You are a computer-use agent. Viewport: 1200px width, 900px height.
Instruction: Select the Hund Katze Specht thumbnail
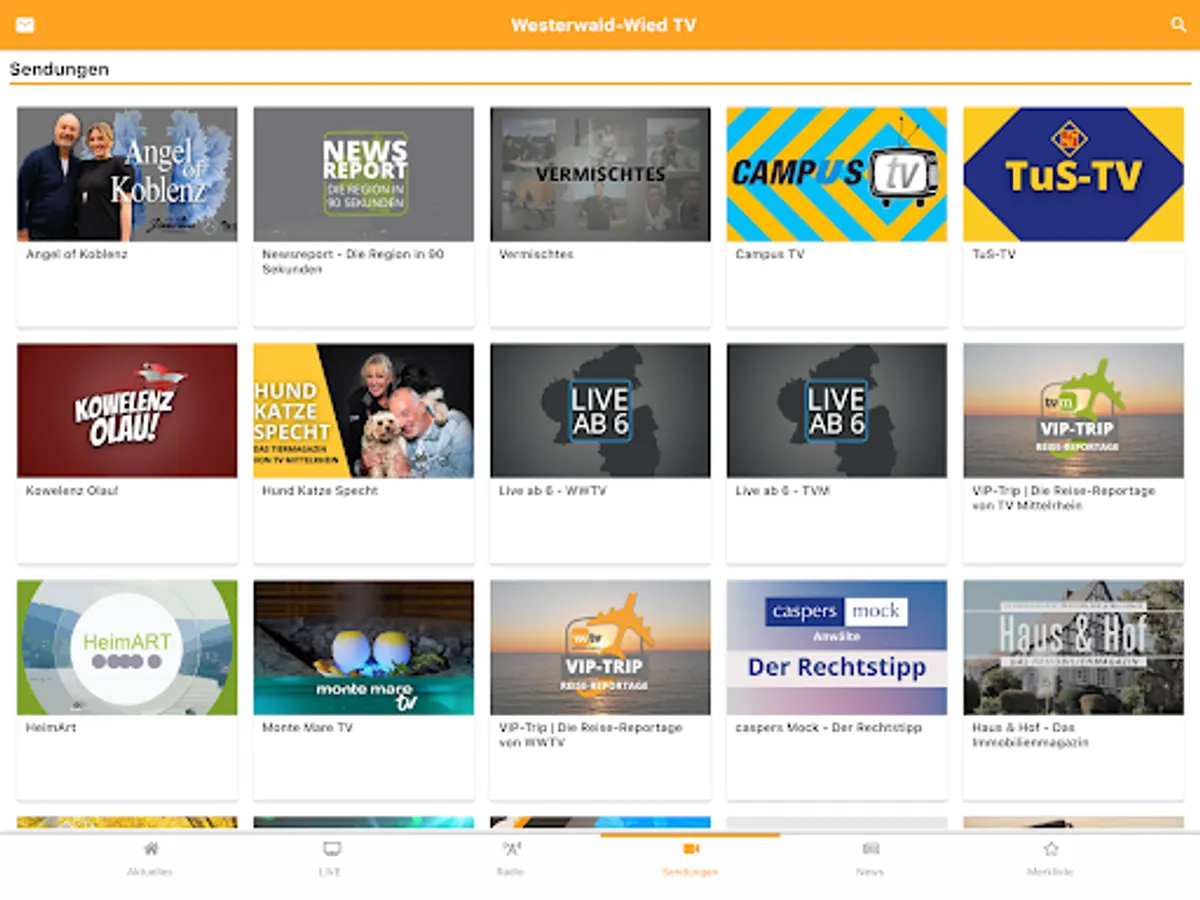pos(364,411)
